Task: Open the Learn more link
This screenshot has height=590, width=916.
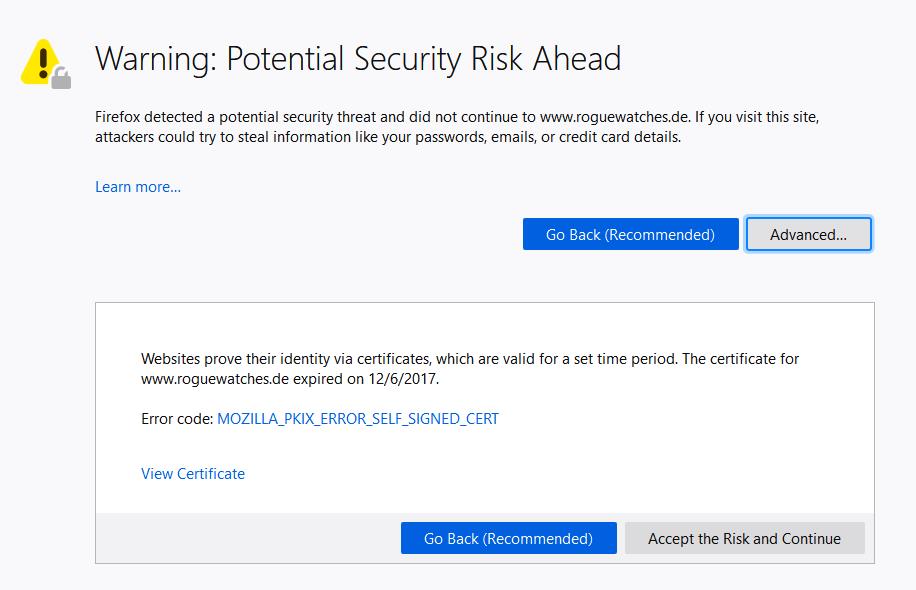Action: 138,187
